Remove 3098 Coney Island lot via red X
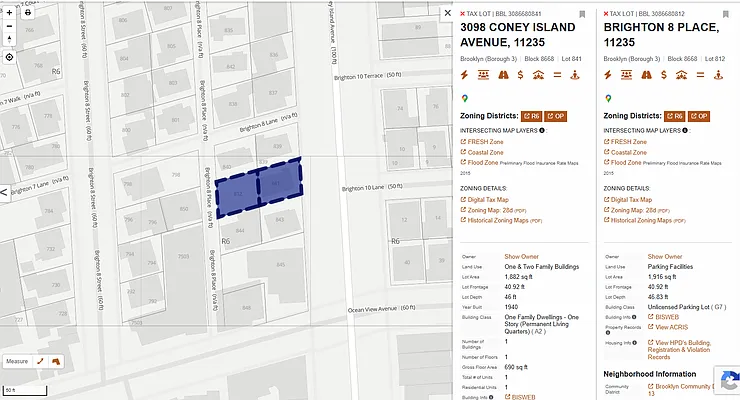Screen dimensions: 740x400 pos(462,14)
